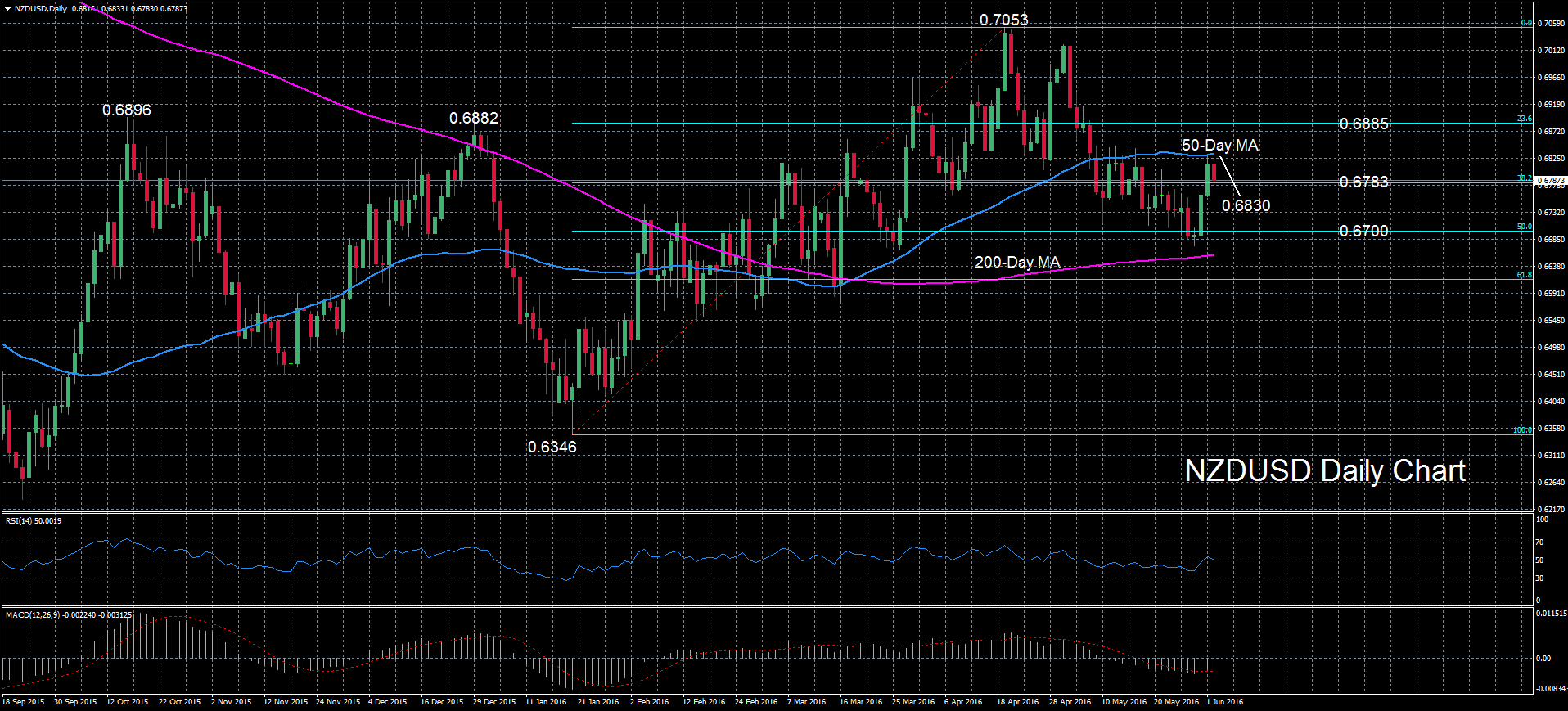
Task: Click the 0.69190 price axis value
Action: (1551, 105)
